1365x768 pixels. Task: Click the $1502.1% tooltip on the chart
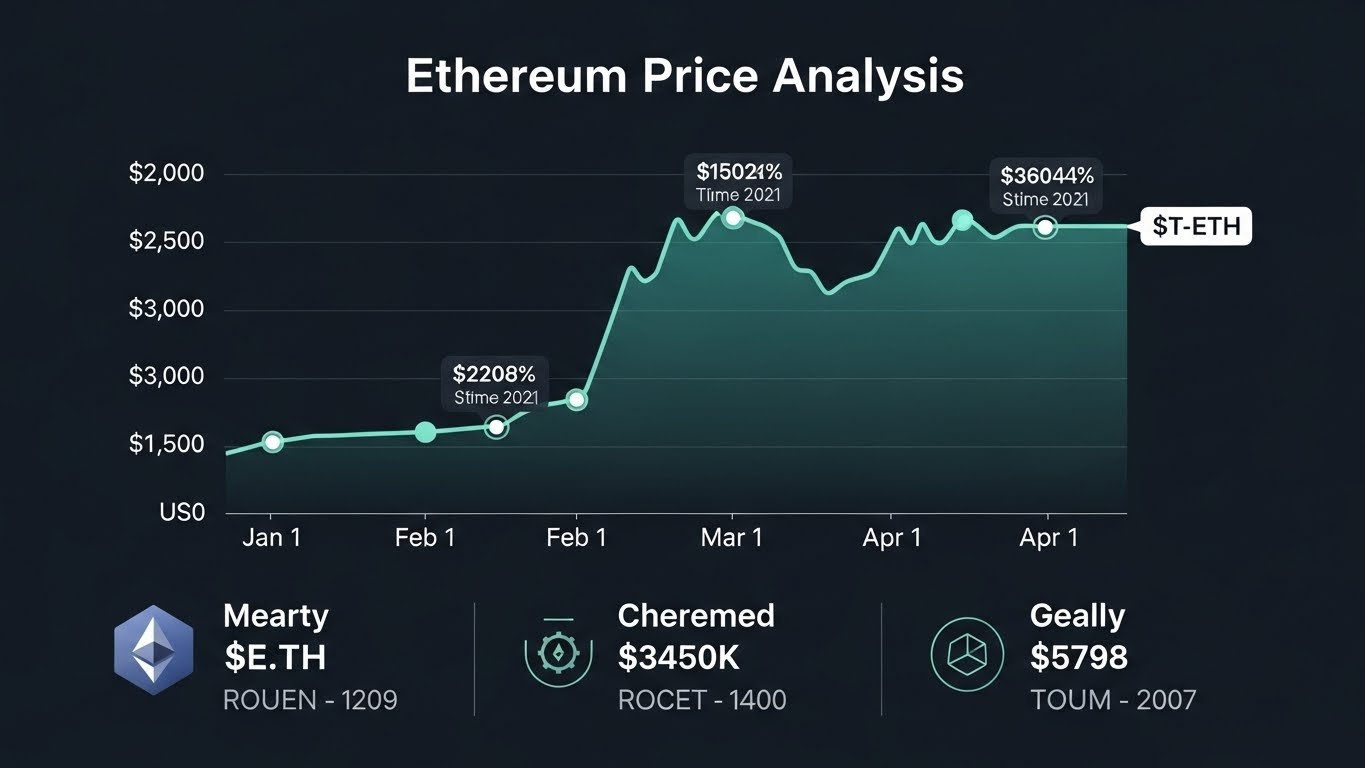click(739, 181)
